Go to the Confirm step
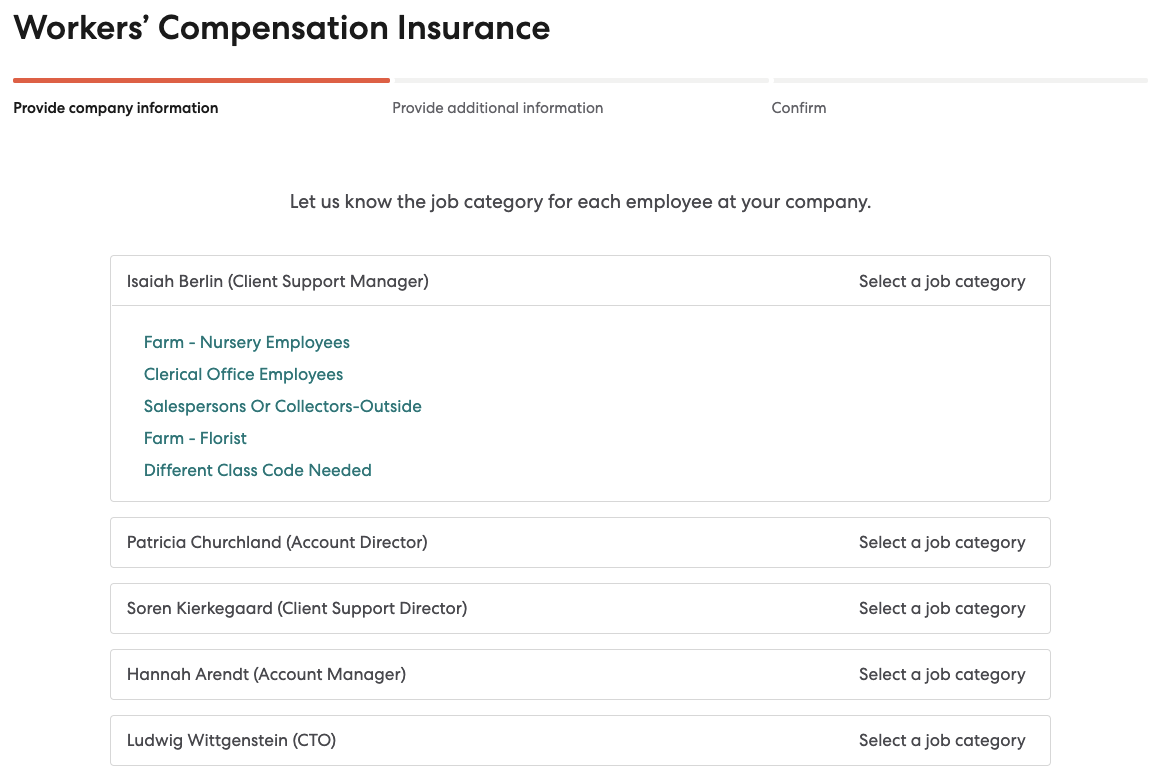Image resolution: width=1160 pixels, height=778 pixels. 799,108
